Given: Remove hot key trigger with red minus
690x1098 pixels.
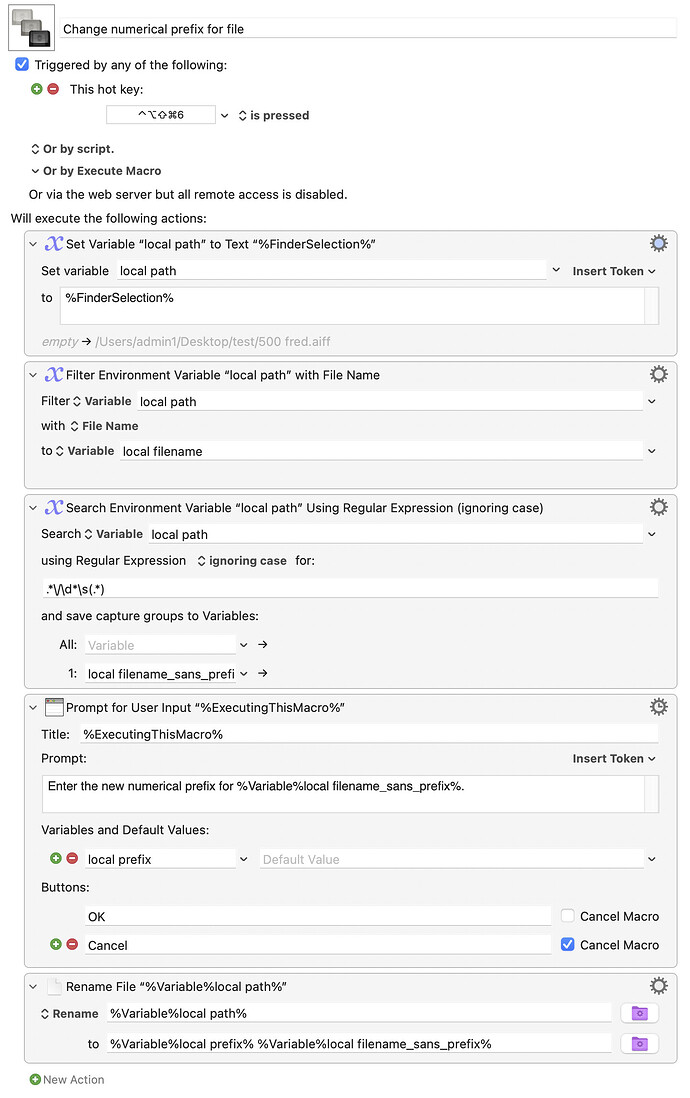Looking at the screenshot, I should point(53,89).
